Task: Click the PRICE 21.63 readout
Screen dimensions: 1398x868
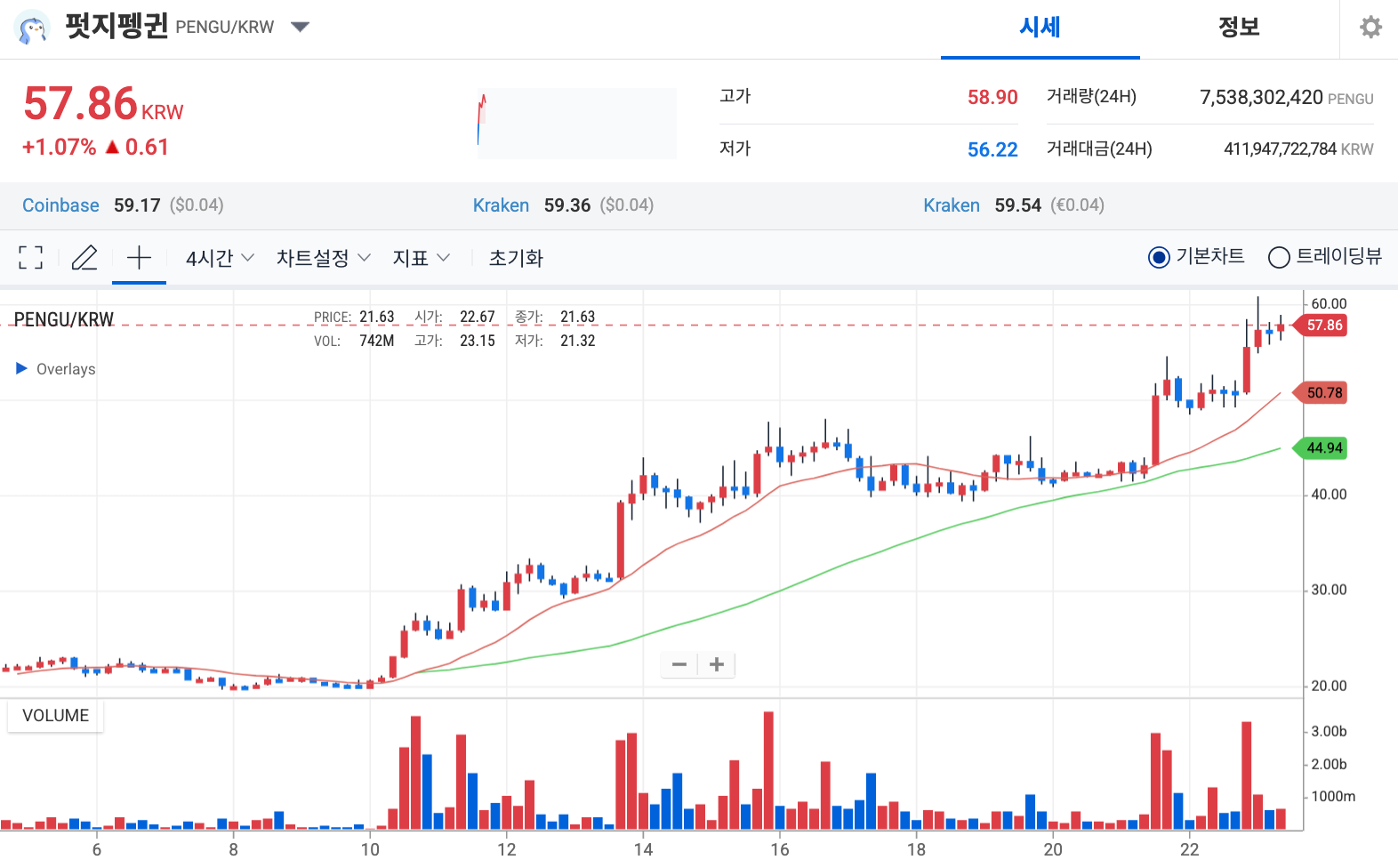Action: [354, 317]
